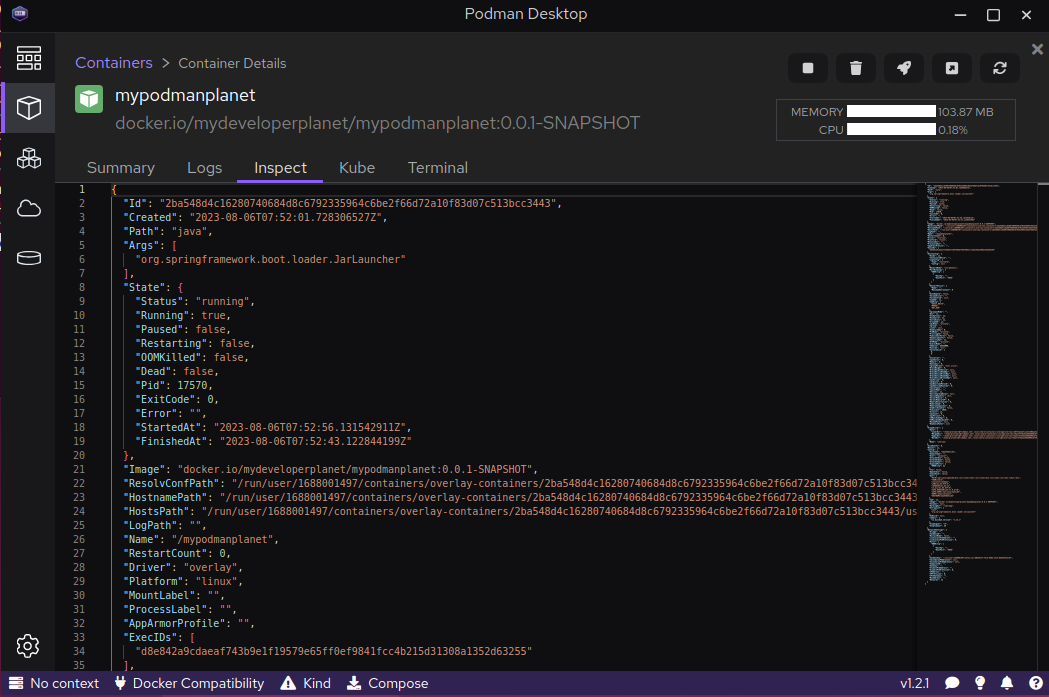Switch to the Logs tab

pos(204,168)
